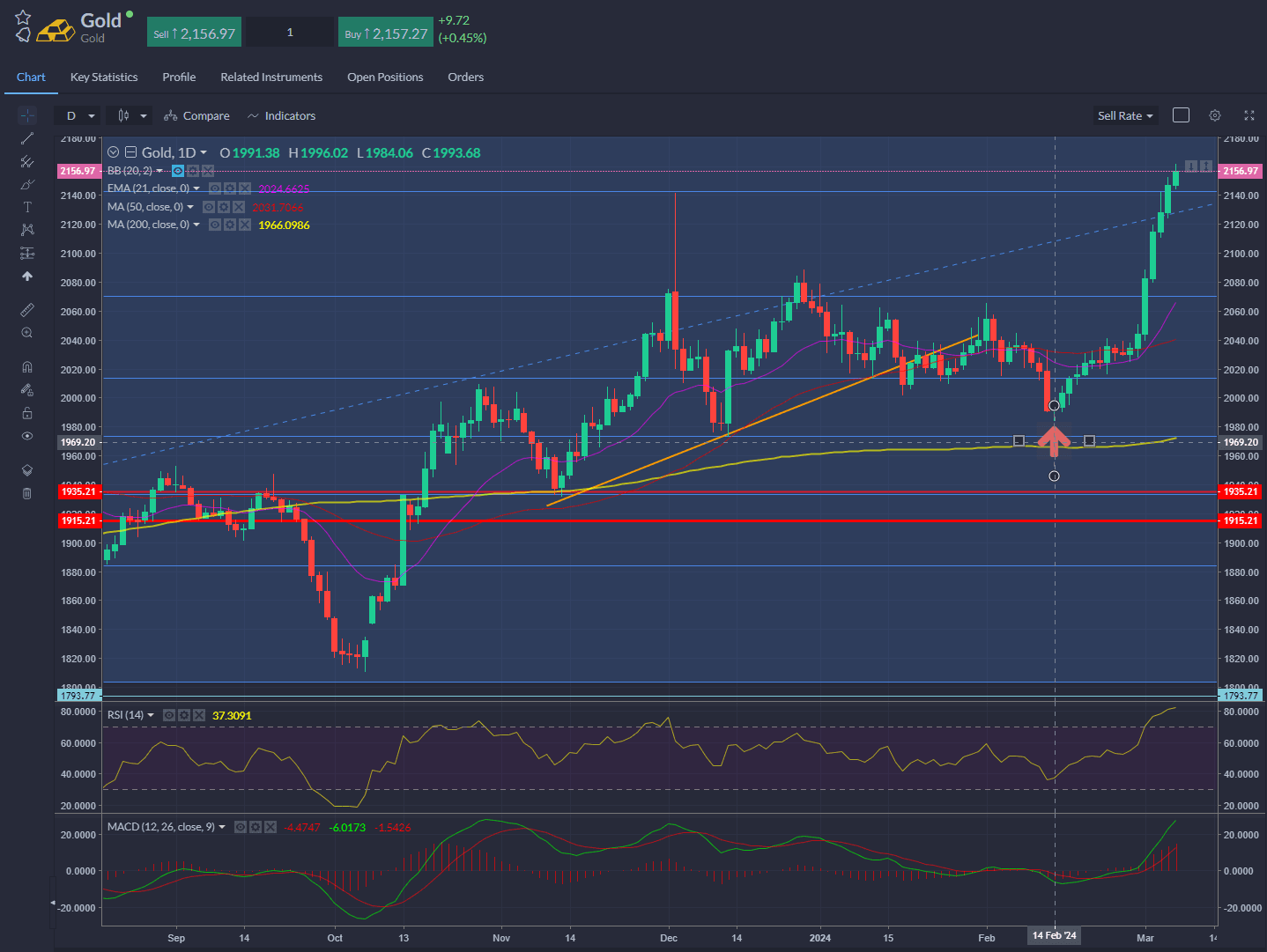Open the Orders tab

tap(465, 77)
